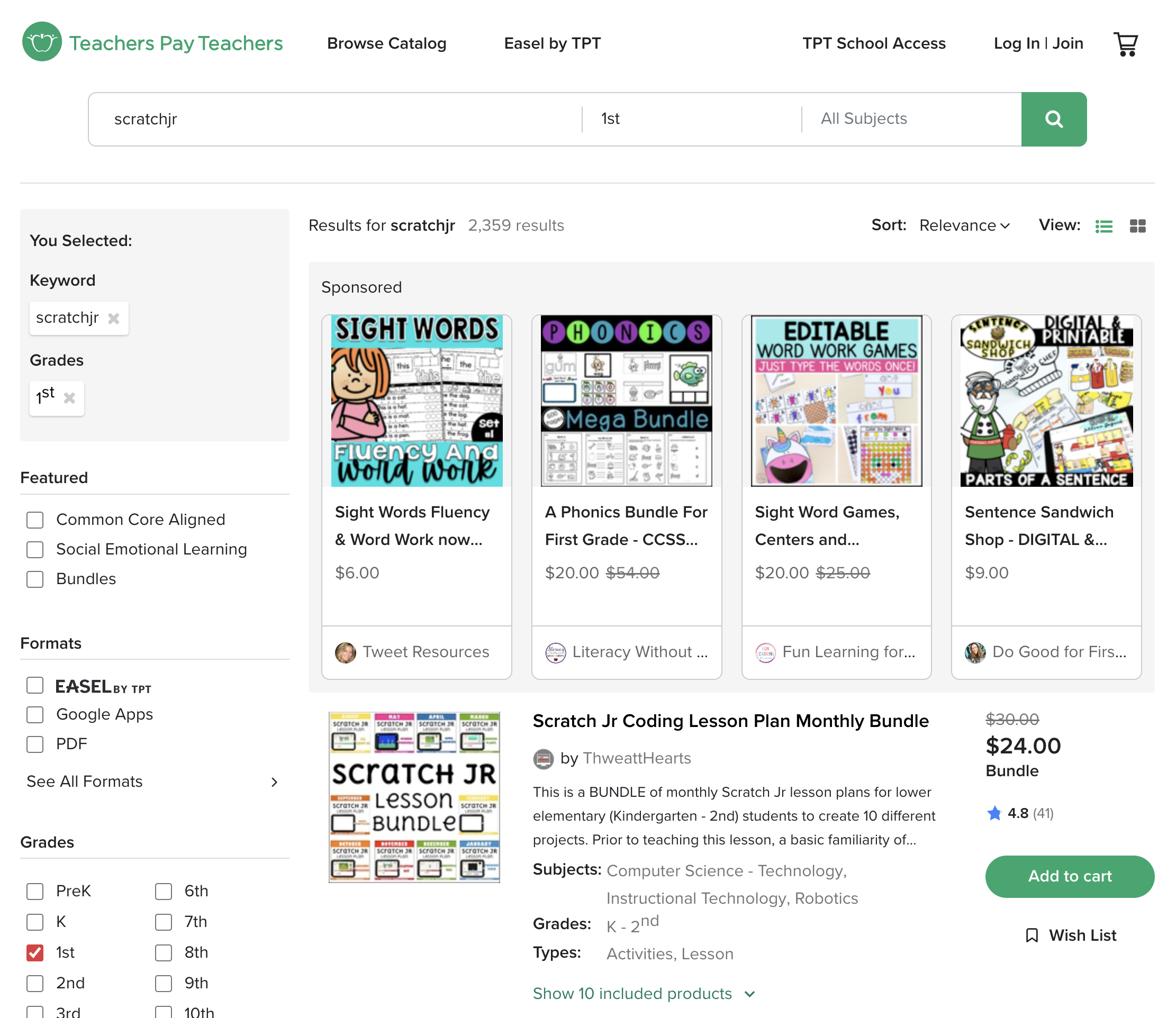Open Sentence Sandwich Shop thumbnail

pos(1046,401)
